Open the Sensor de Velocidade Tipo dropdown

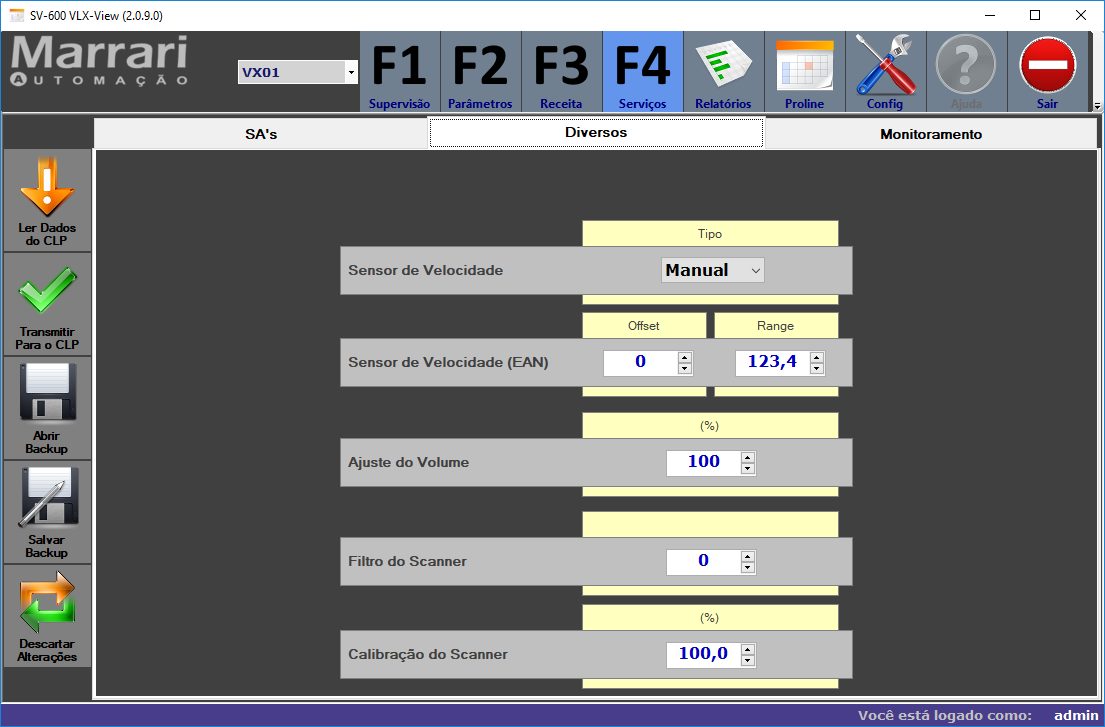[x=712, y=270]
